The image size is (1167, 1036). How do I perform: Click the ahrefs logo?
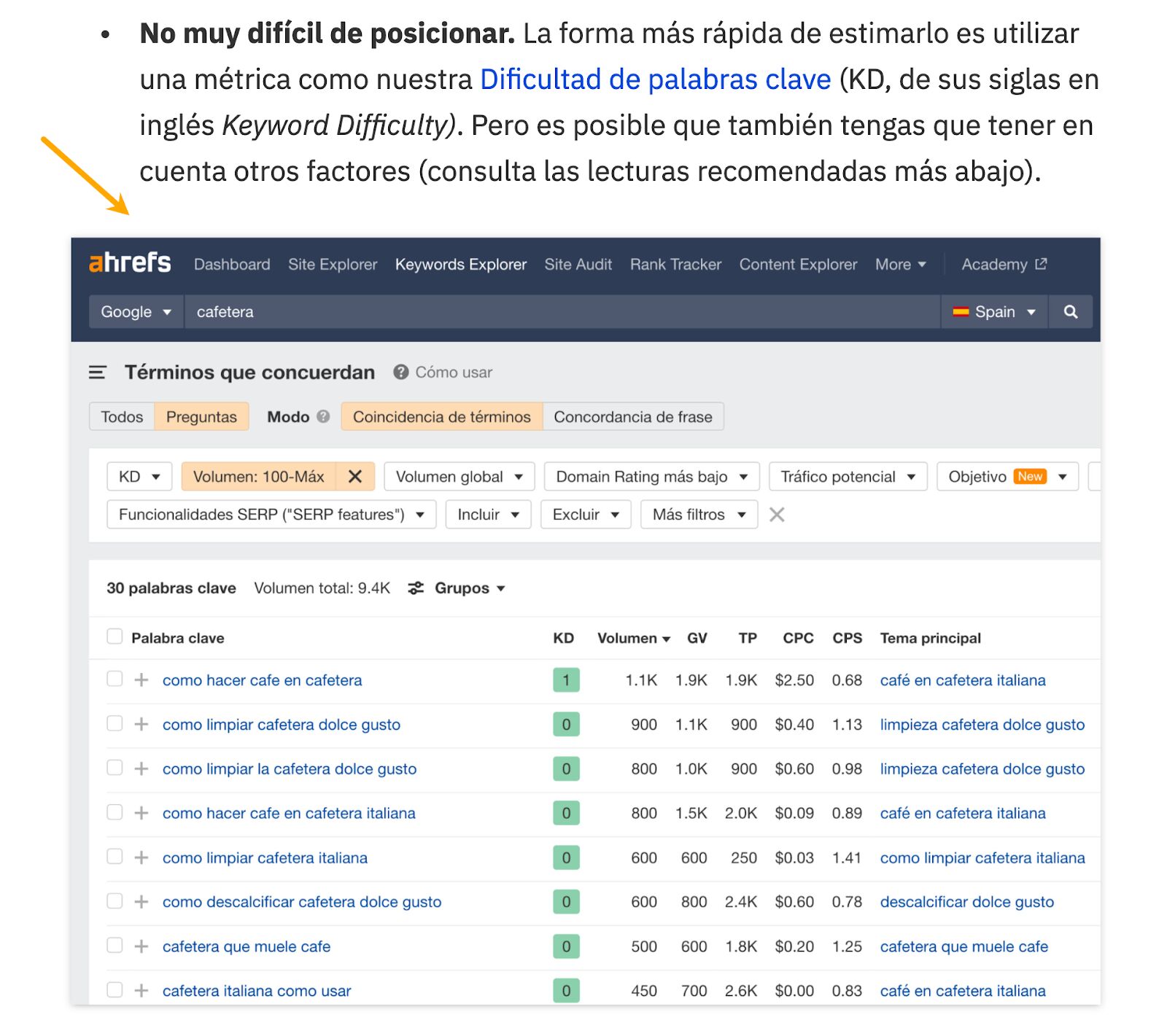point(128,264)
